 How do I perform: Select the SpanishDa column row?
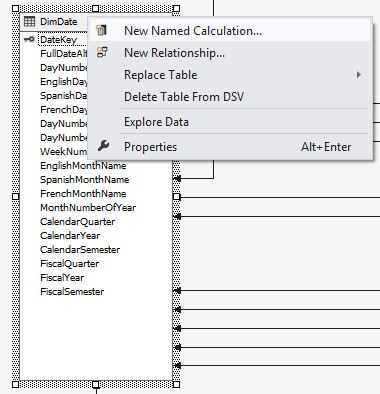coord(64,95)
